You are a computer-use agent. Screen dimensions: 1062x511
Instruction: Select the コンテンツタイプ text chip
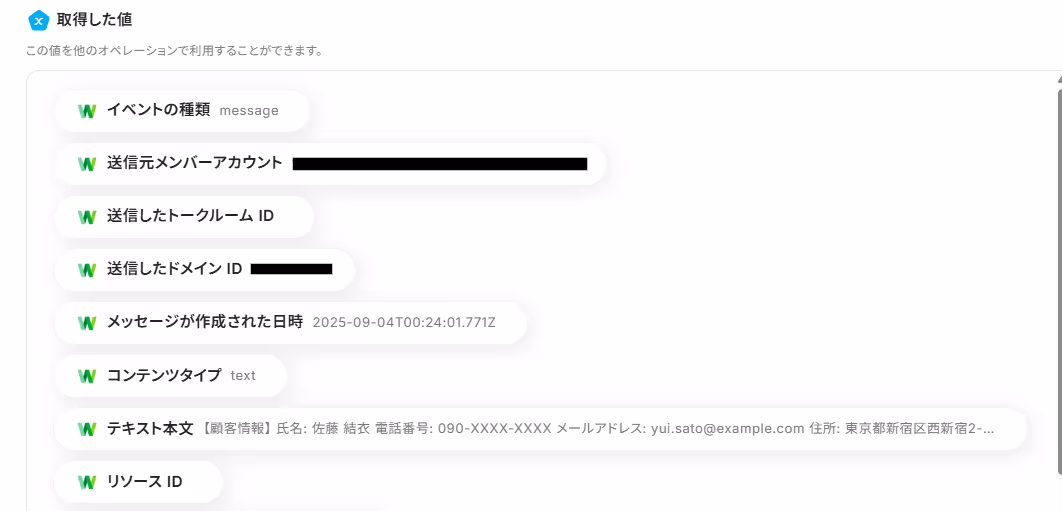(171, 376)
